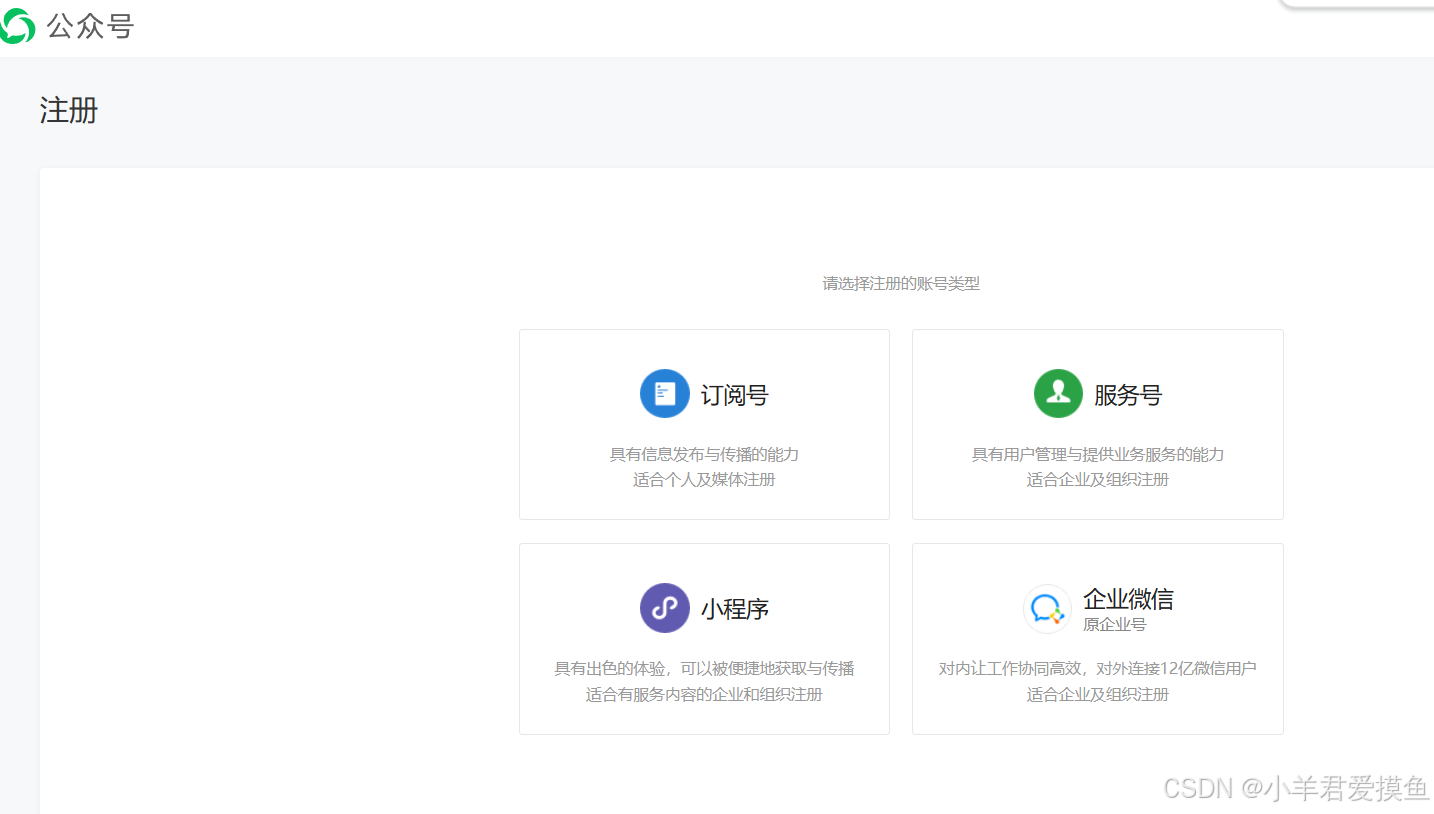Select the 服务号 title text
This screenshot has width=1434, height=814.
[x=1128, y=395]
